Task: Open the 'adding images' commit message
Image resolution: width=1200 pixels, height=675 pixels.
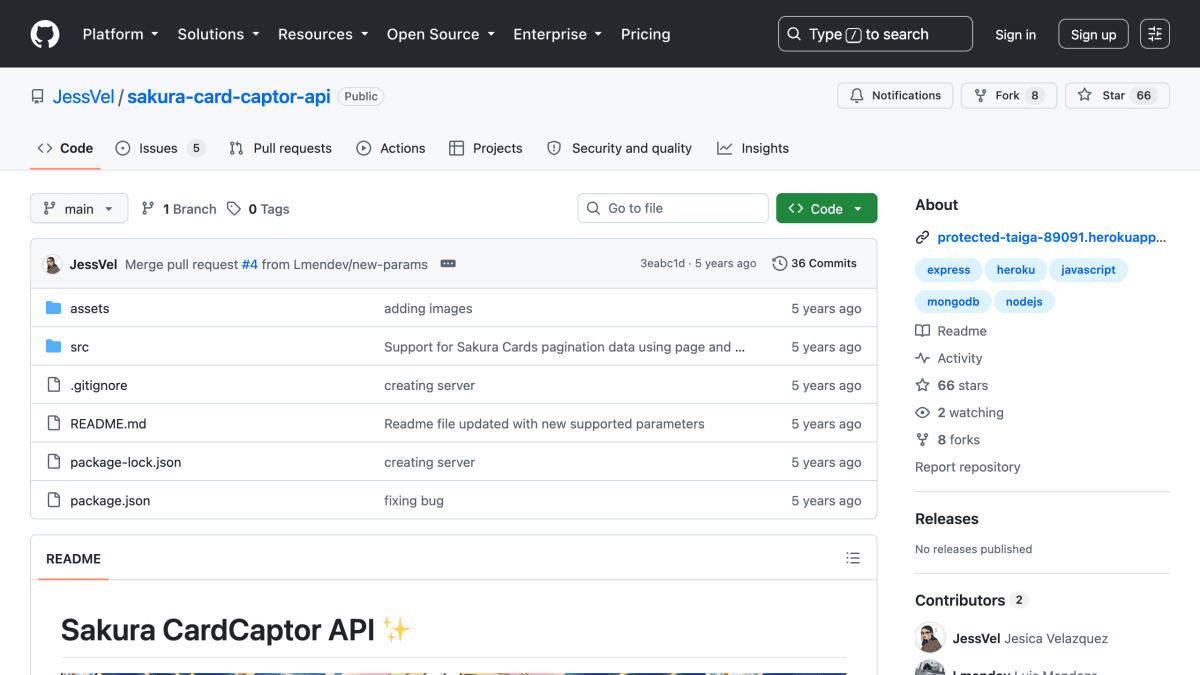Action: coord(428,309)
